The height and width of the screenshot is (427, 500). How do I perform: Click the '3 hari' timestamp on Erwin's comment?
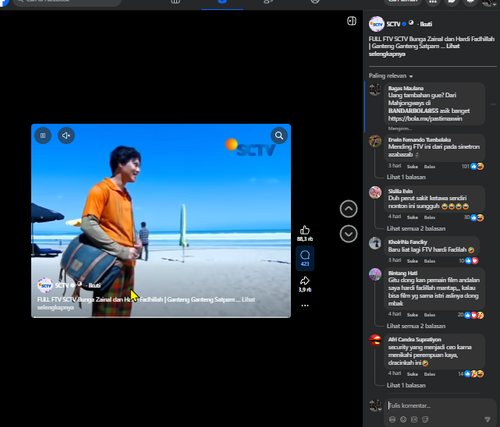tap(394, 166)
